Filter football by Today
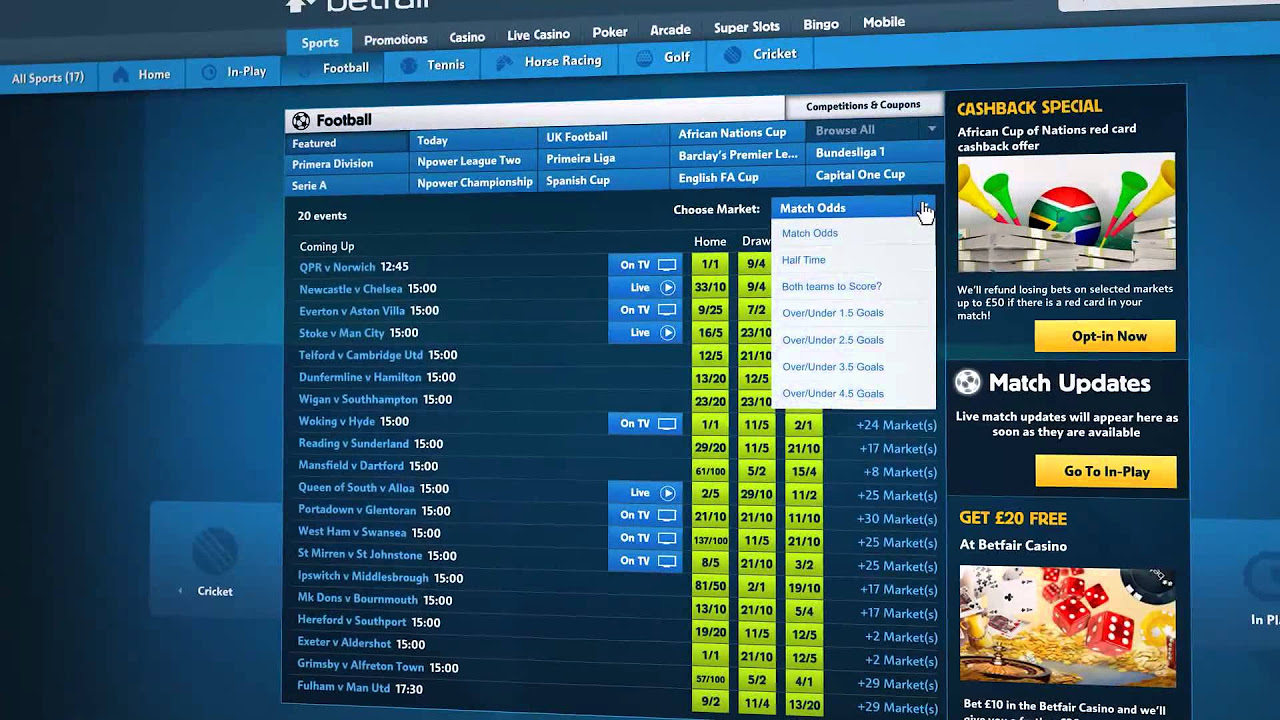The height and width of the screenshot is (720, 1280). coord(474,140)
